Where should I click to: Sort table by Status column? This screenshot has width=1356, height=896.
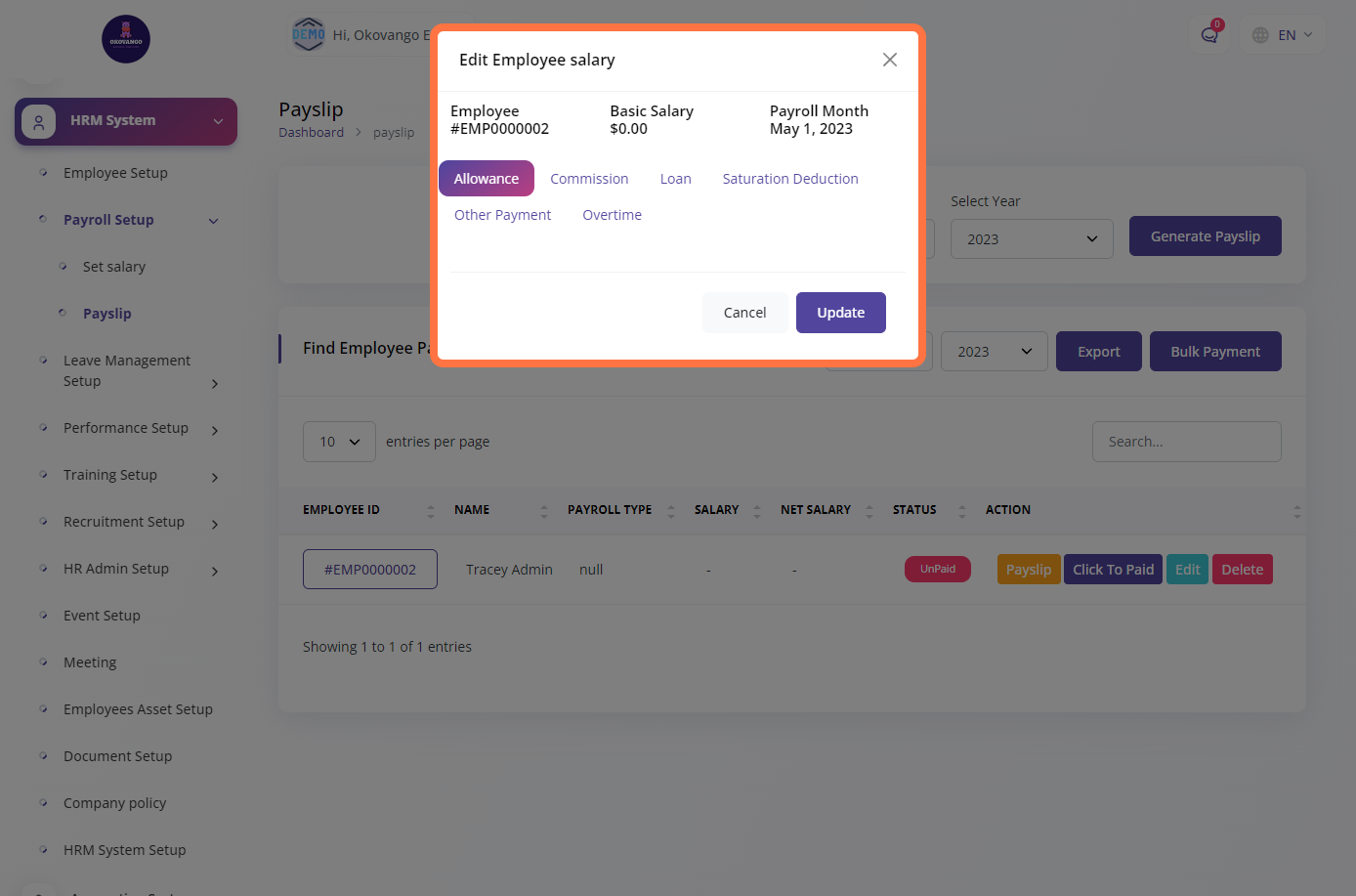point(961,510)
